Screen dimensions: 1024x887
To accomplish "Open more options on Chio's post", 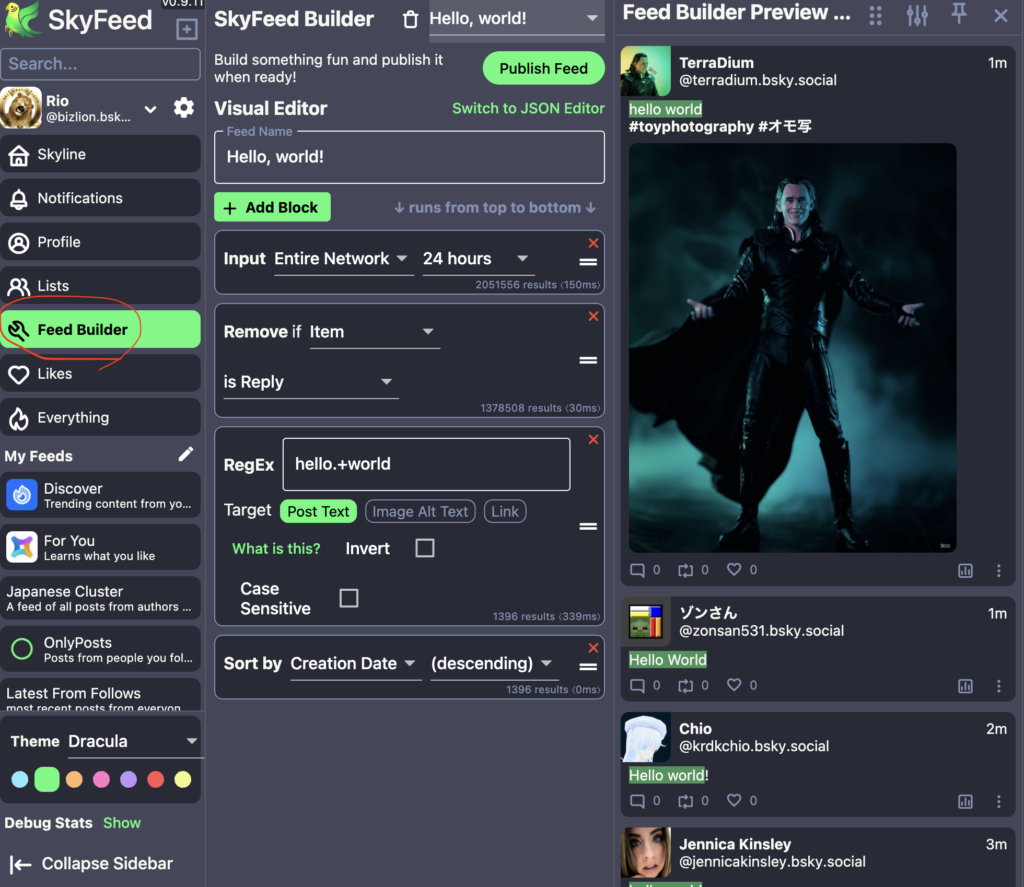I will tap(999, 801).
